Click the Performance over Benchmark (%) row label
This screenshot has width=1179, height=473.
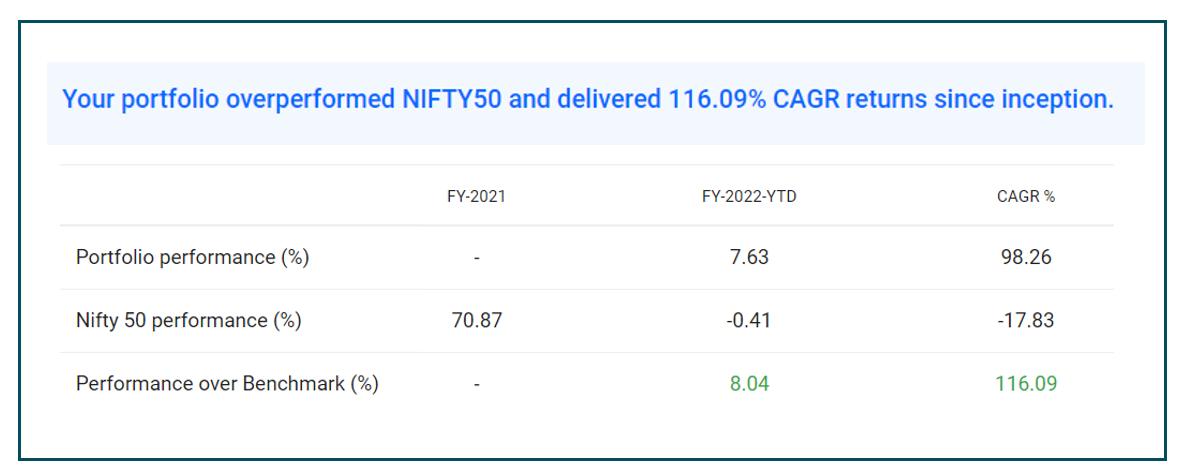[x=227, y=384]
